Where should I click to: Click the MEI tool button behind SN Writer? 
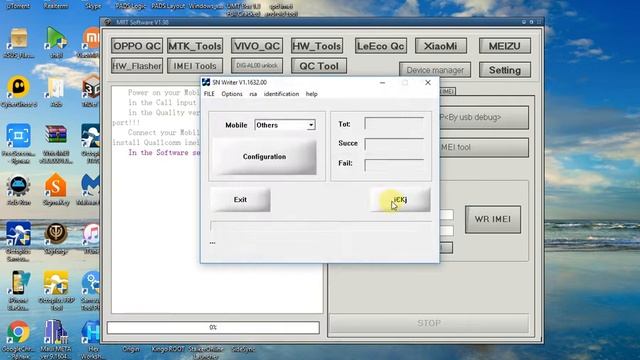coord(484,147)
